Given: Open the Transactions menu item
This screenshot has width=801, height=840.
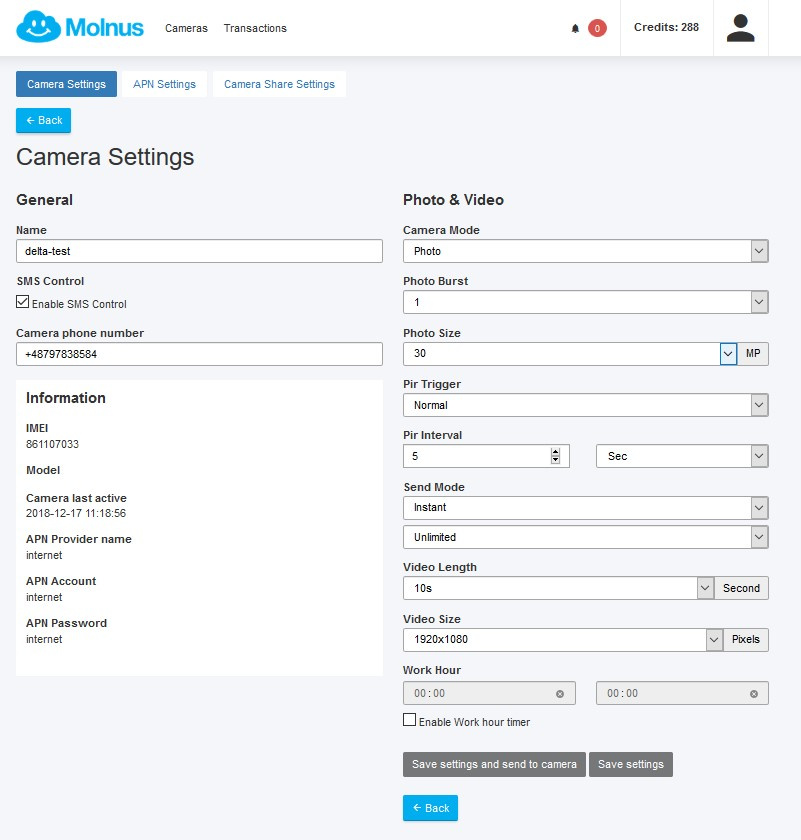Looking at the screenshot, I should 255,28.
